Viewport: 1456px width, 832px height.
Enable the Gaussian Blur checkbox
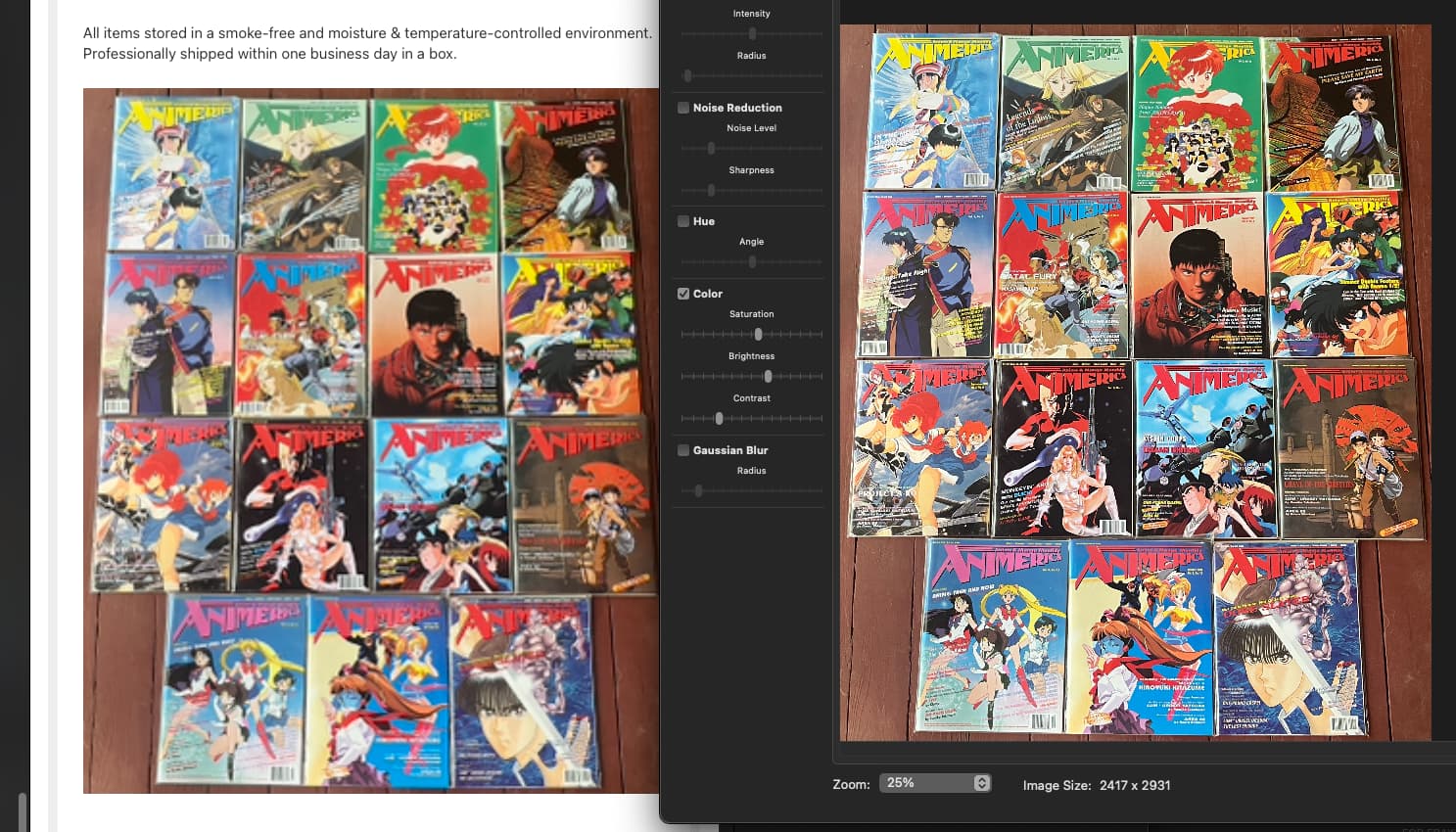(x=683, y=450)
